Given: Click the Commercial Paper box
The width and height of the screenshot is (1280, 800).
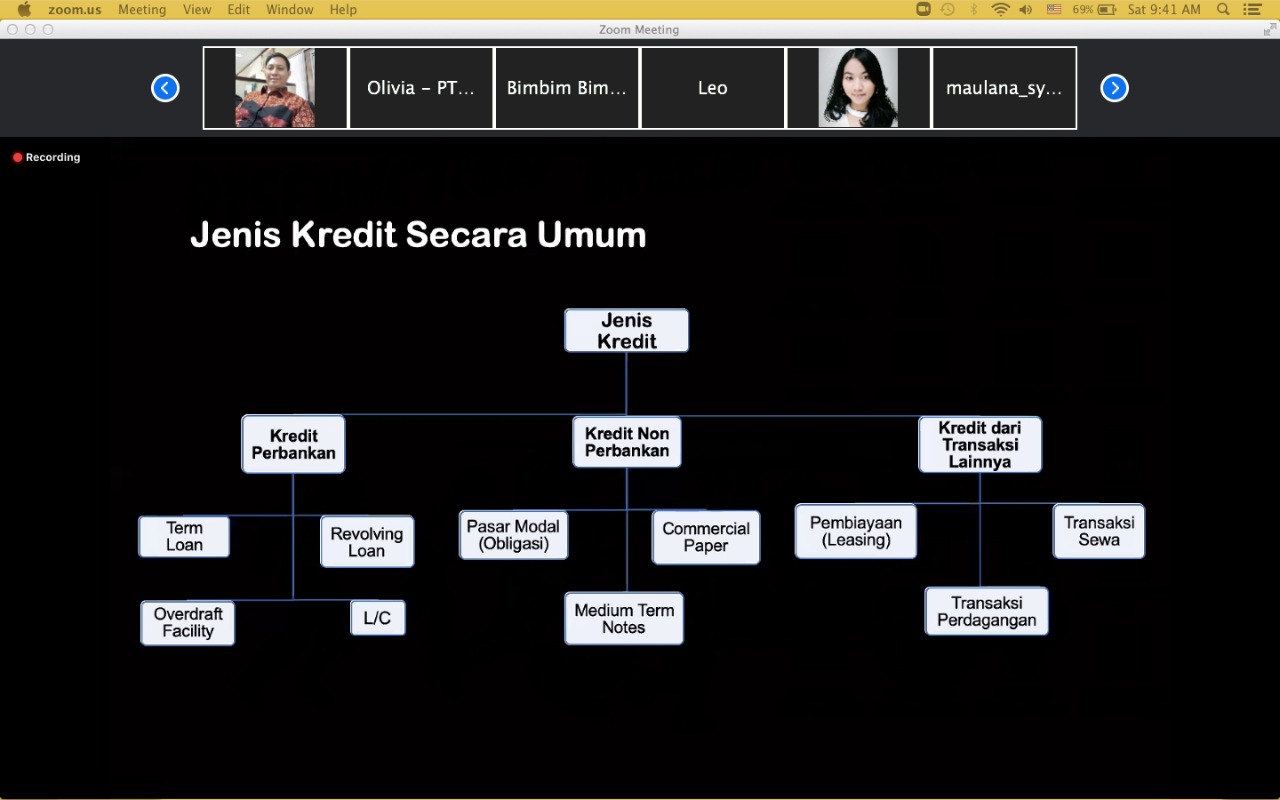Looking at the screenshot, I should tap(706, 537).
